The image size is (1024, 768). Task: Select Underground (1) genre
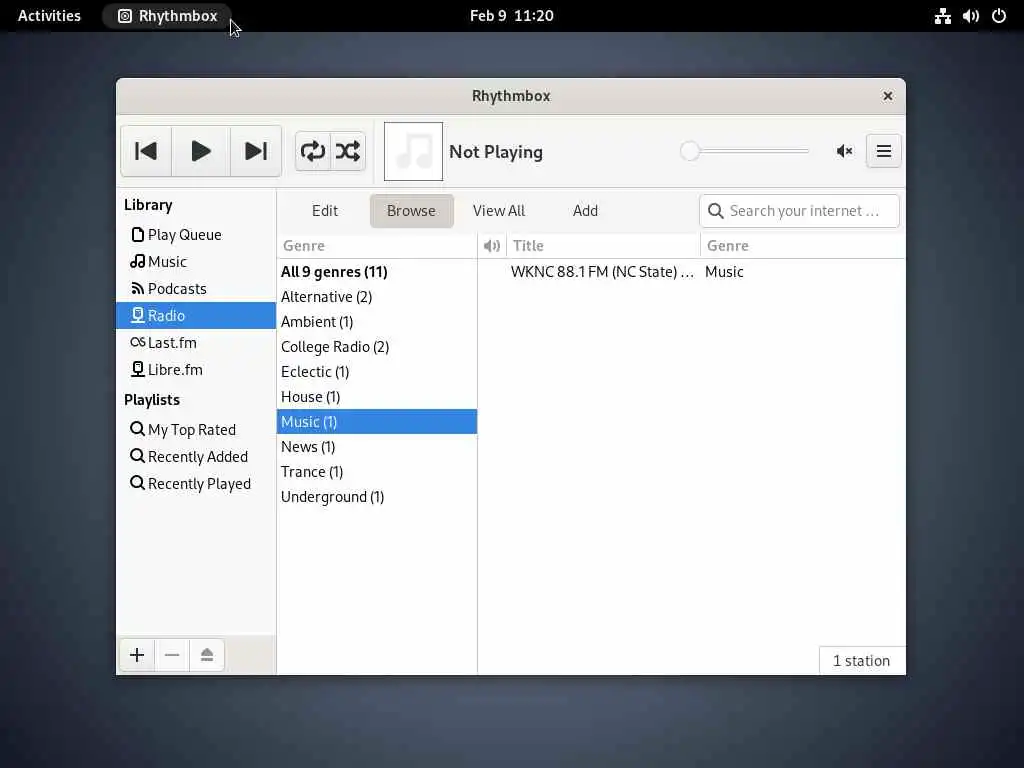tap(377, 497)
